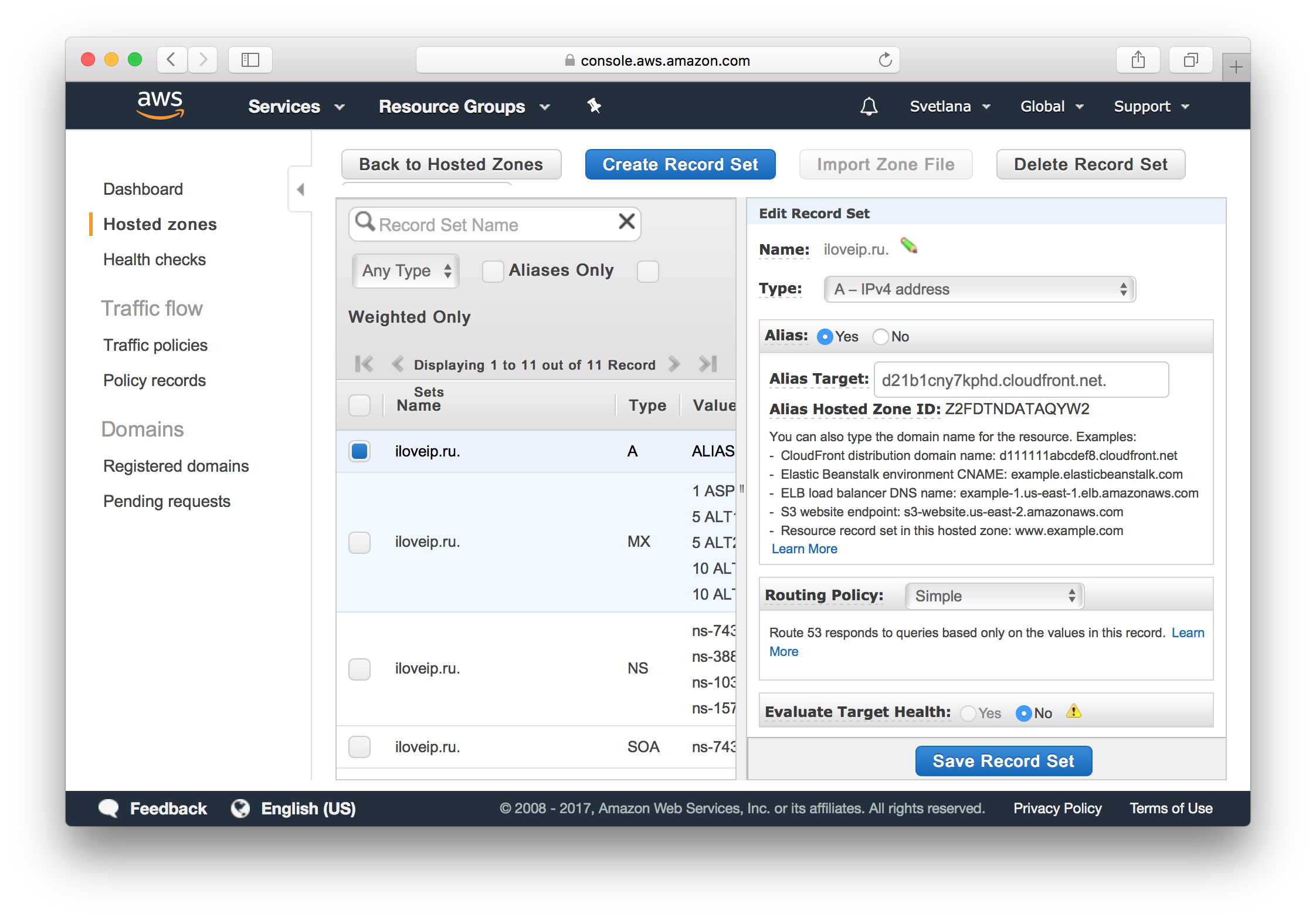The height and width of the screenshot is (920, 1316).
Task: Click Save Record Set button
Action: [x=1003, y=761]
